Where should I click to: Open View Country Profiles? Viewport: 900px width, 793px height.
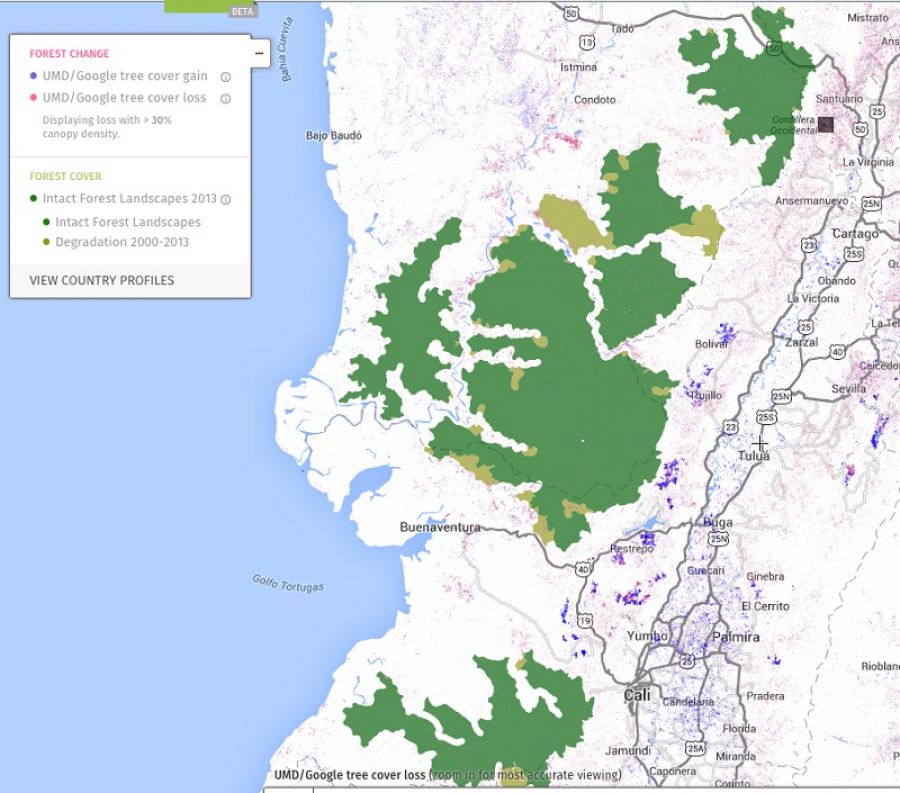[x=102, y=280]
